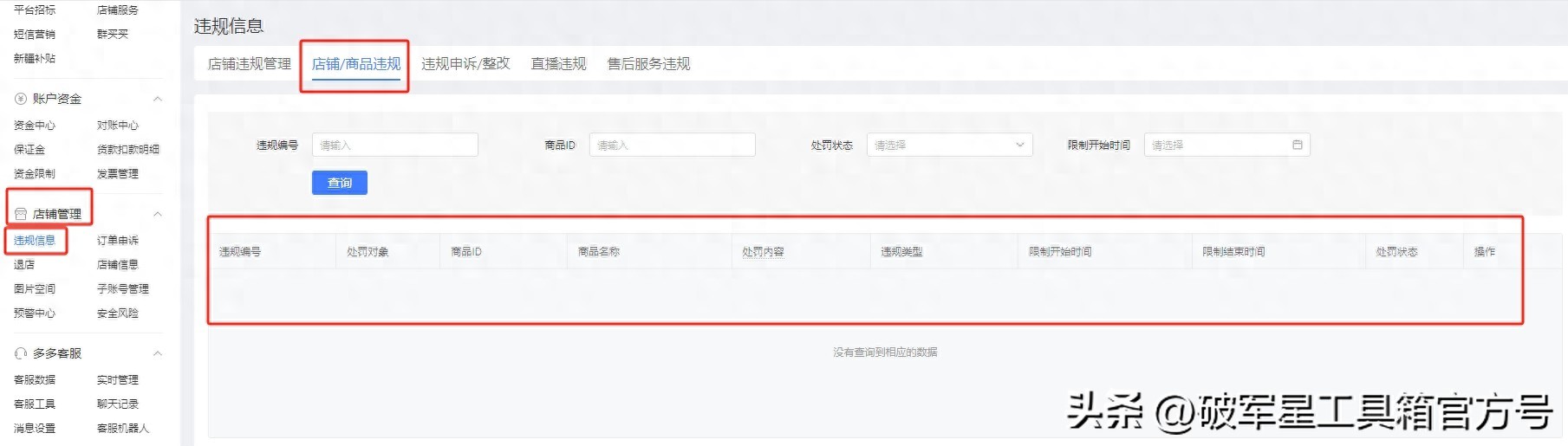Open 图片空间 in the sidebar
The image size is (1568, 446).
(x=35, y=289)
